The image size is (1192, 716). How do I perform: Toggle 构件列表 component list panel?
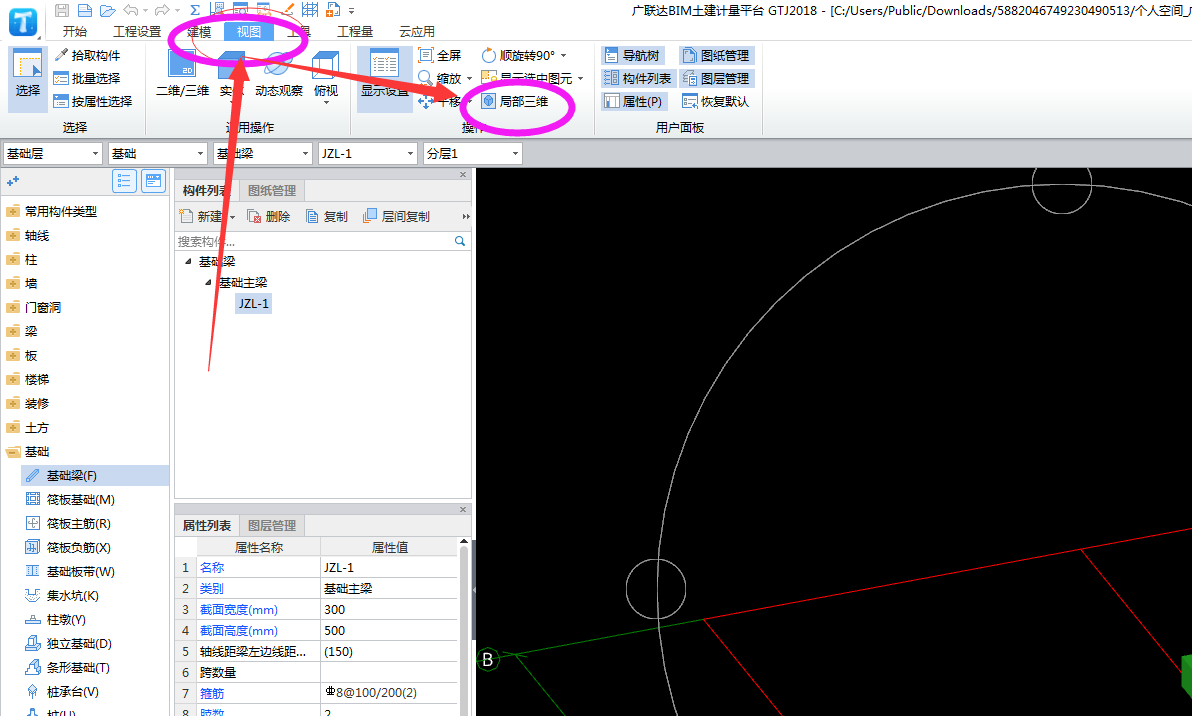click(638, 78)
